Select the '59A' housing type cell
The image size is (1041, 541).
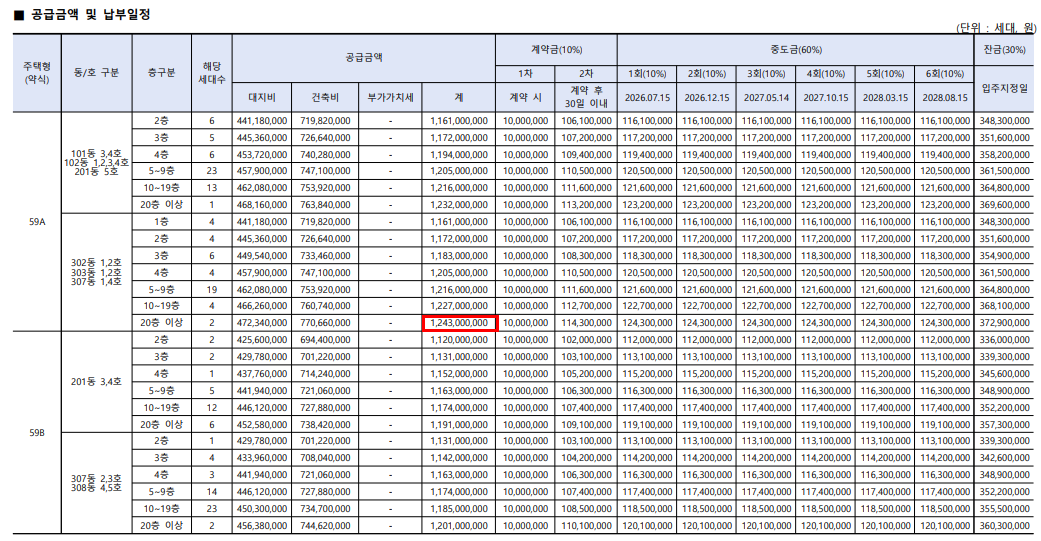coord(37,222)
